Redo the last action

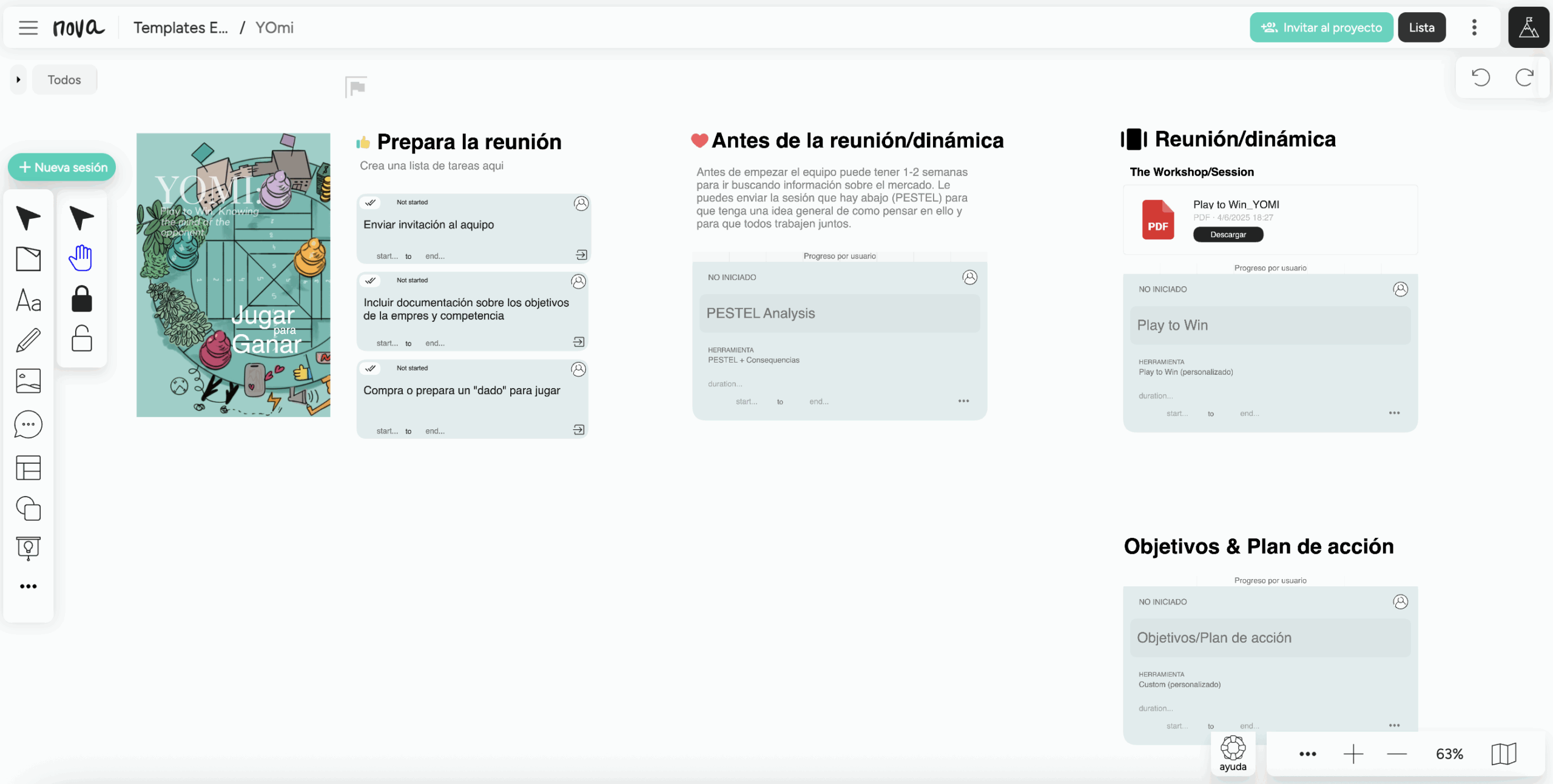point(1524,78)
